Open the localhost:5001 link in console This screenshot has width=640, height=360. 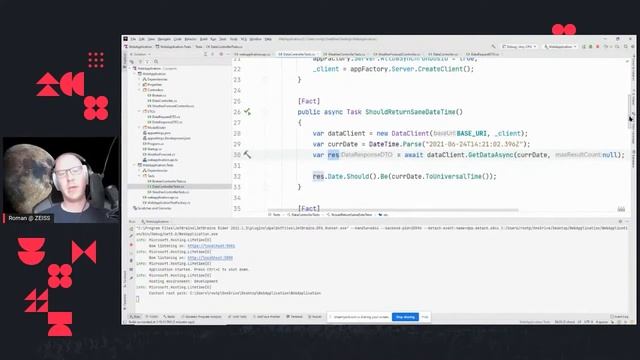[x=211, y=246]
